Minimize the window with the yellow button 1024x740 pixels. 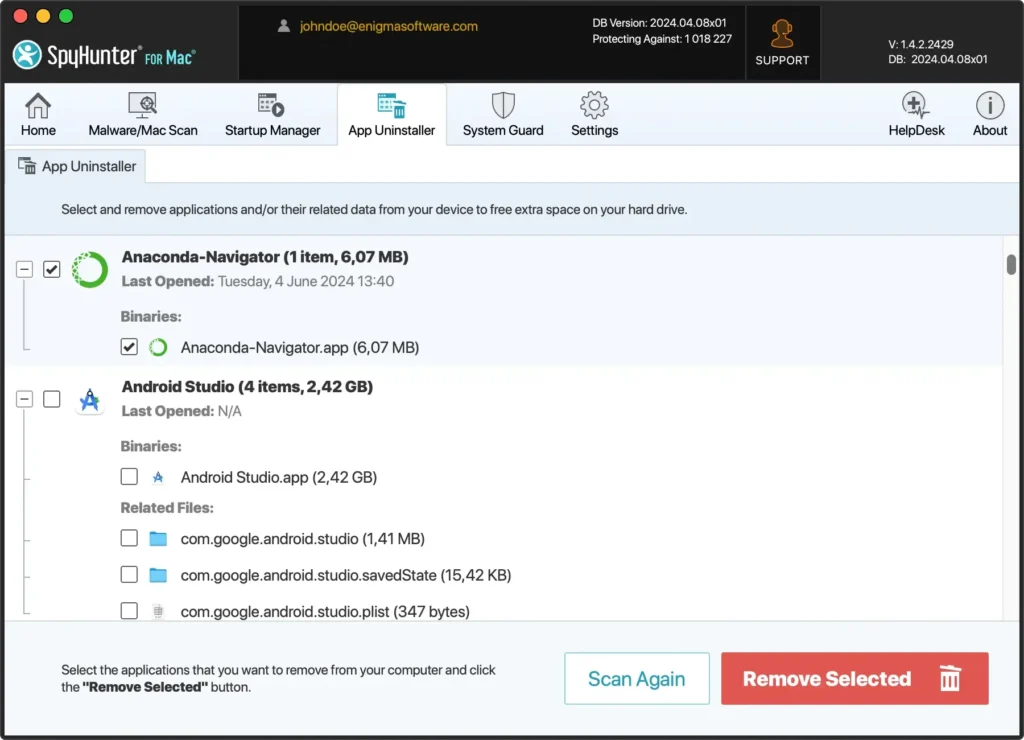(x=43, y=16)
